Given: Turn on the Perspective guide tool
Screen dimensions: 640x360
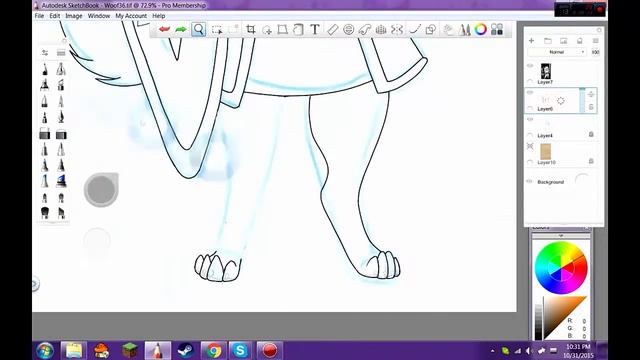Looking at the screenshot, I should pyautogui.click(x=380, y=29).
